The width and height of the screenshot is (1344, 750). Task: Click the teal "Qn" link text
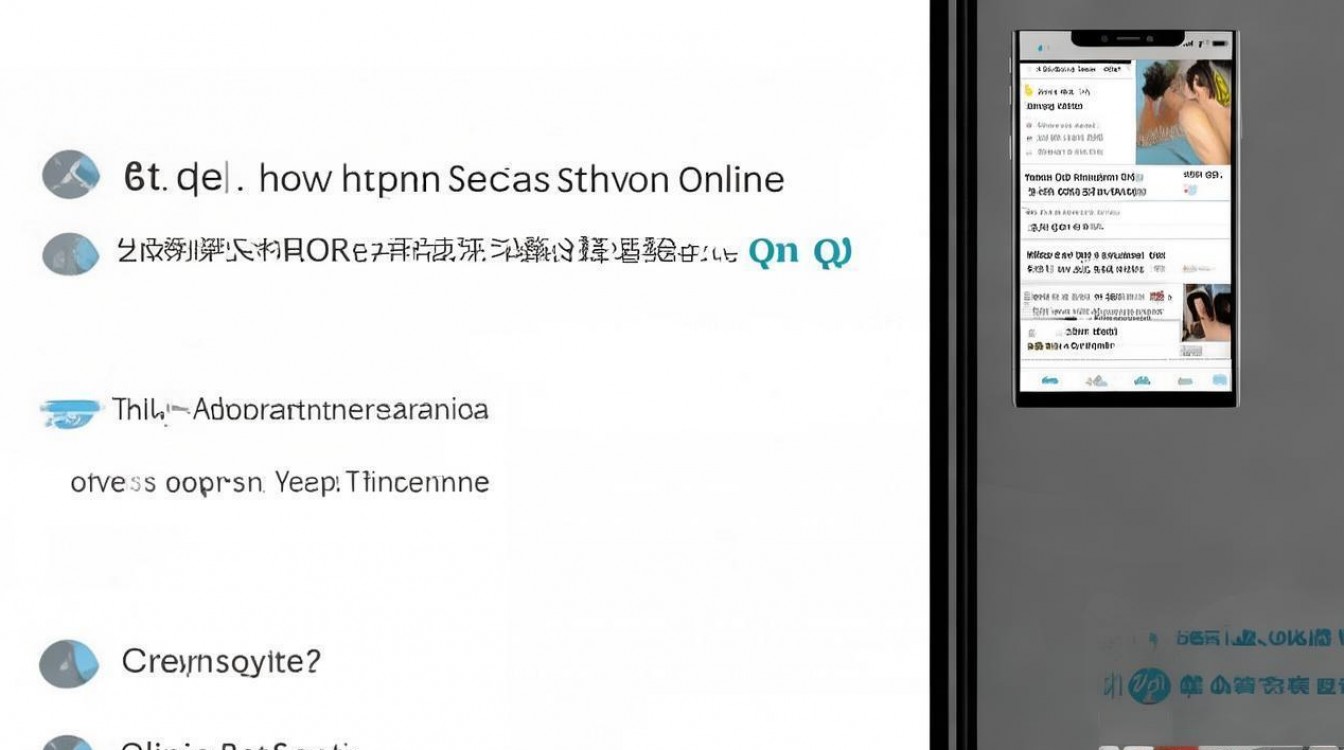pos(773,251)
